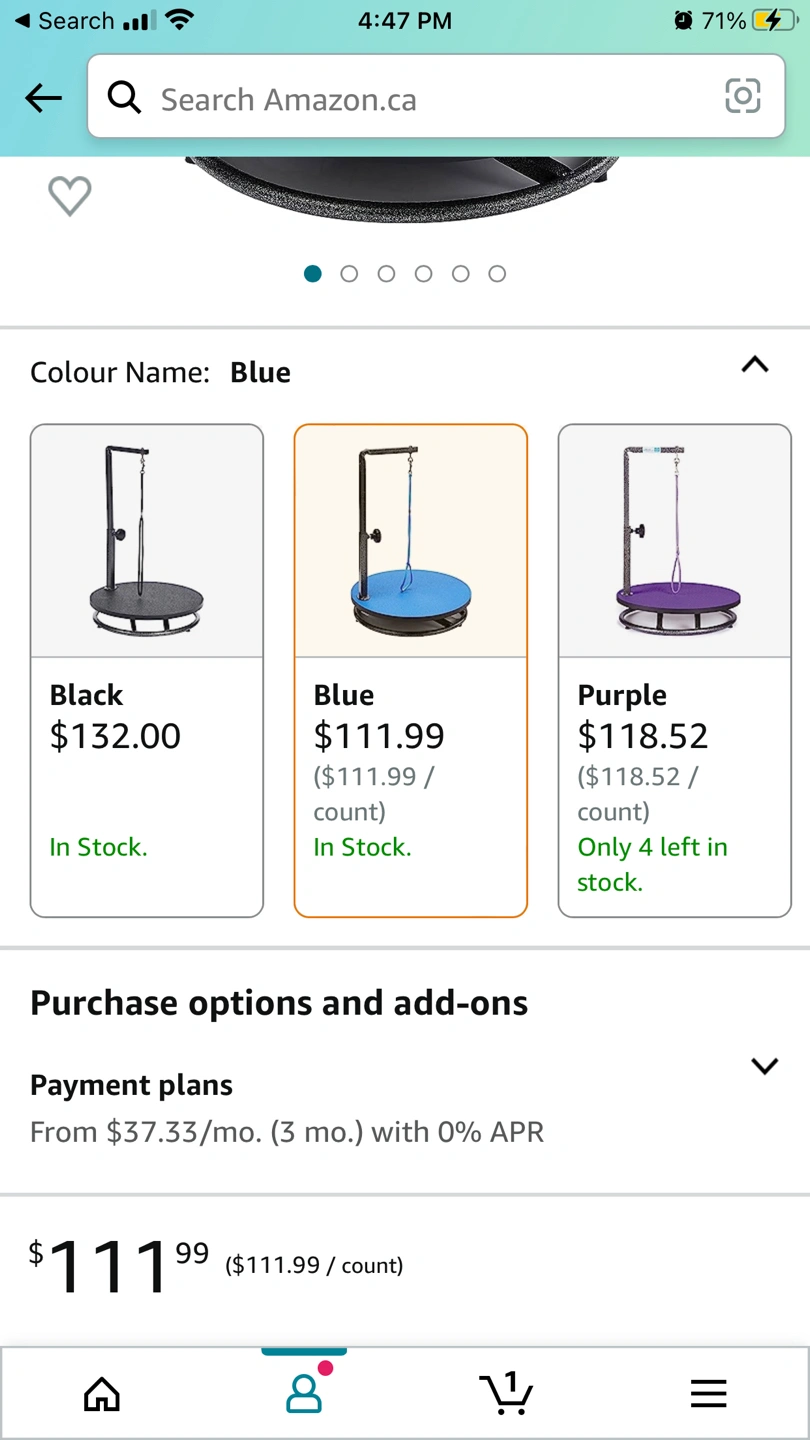Collapse the Colour Name section
Viewport: 810px width, 1440px height.
pos(755,365)
